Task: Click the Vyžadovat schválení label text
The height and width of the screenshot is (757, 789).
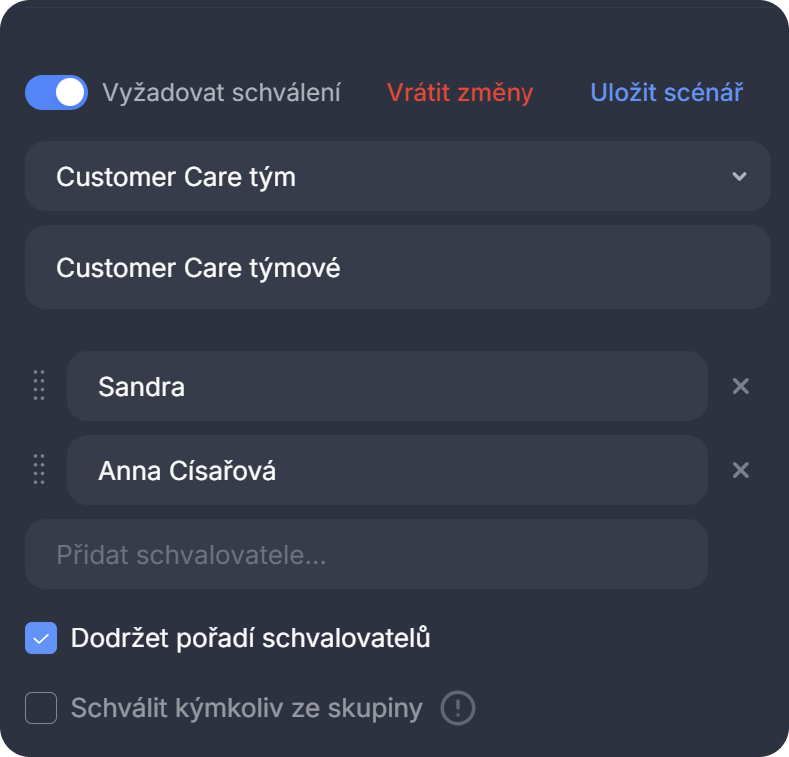Action: (221, 93)
